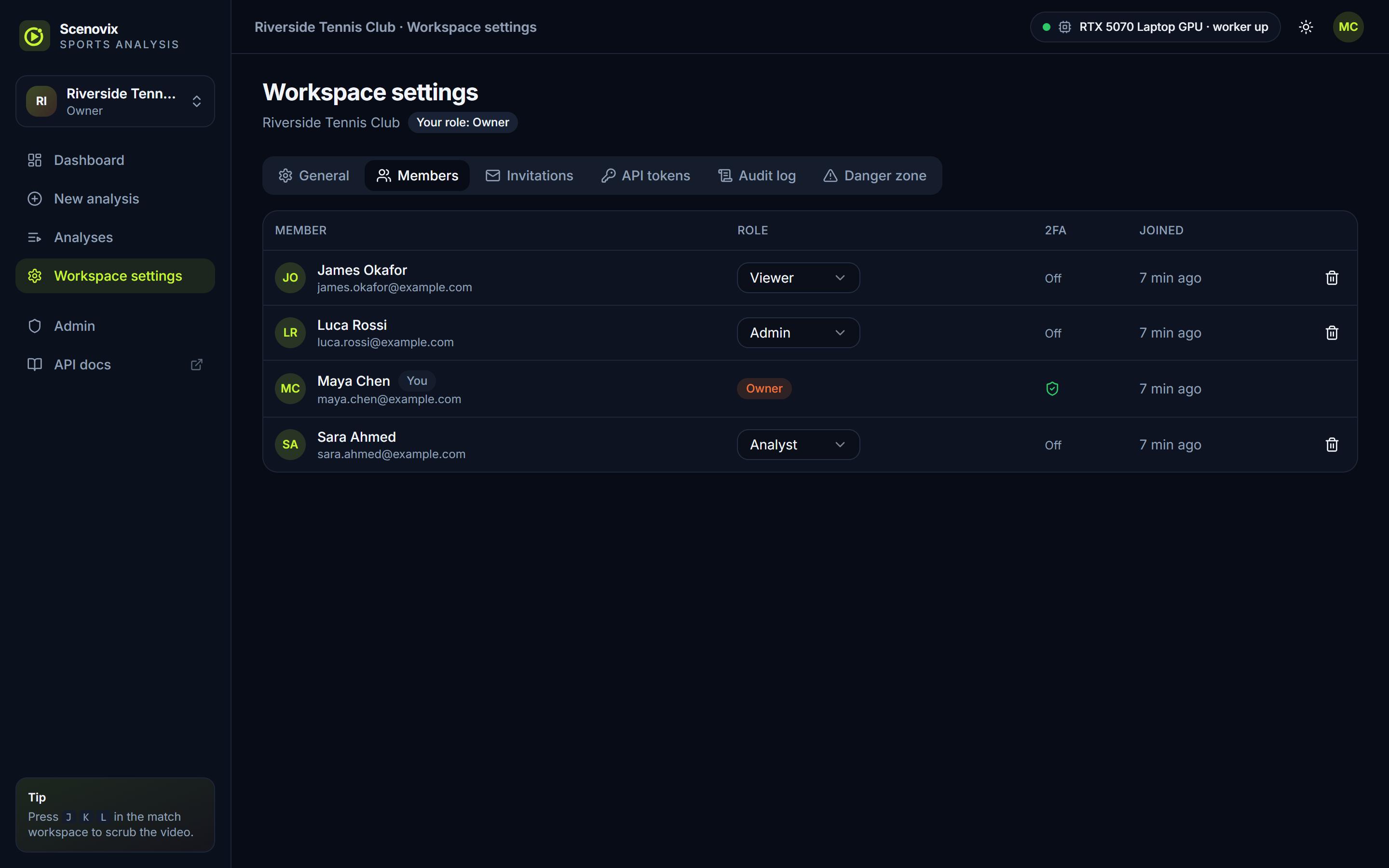Viewport: 1389px width, 868px height.
Task: Open Dashboard from the sidebar
Action: [x=115, y=160]
